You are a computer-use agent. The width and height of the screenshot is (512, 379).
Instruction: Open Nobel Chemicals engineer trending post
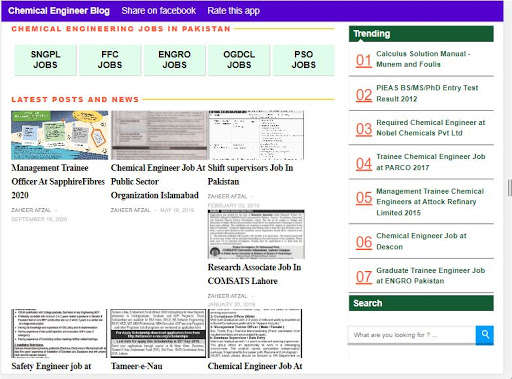pos(431,128)
